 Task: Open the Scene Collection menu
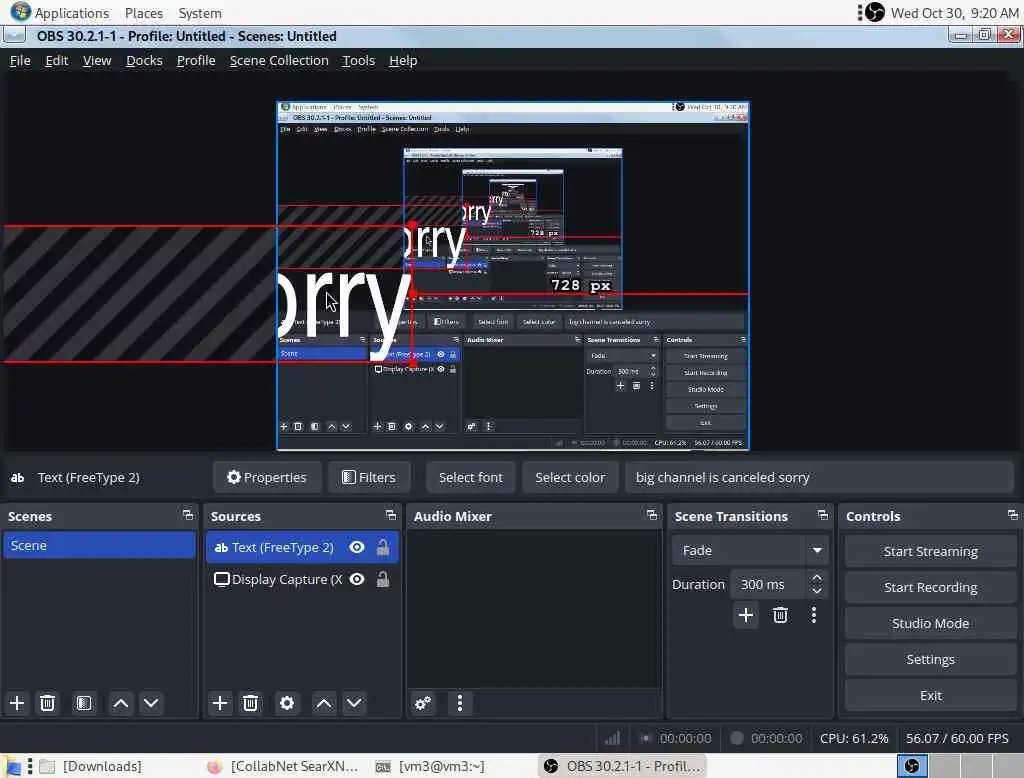(x=279, y=61)
